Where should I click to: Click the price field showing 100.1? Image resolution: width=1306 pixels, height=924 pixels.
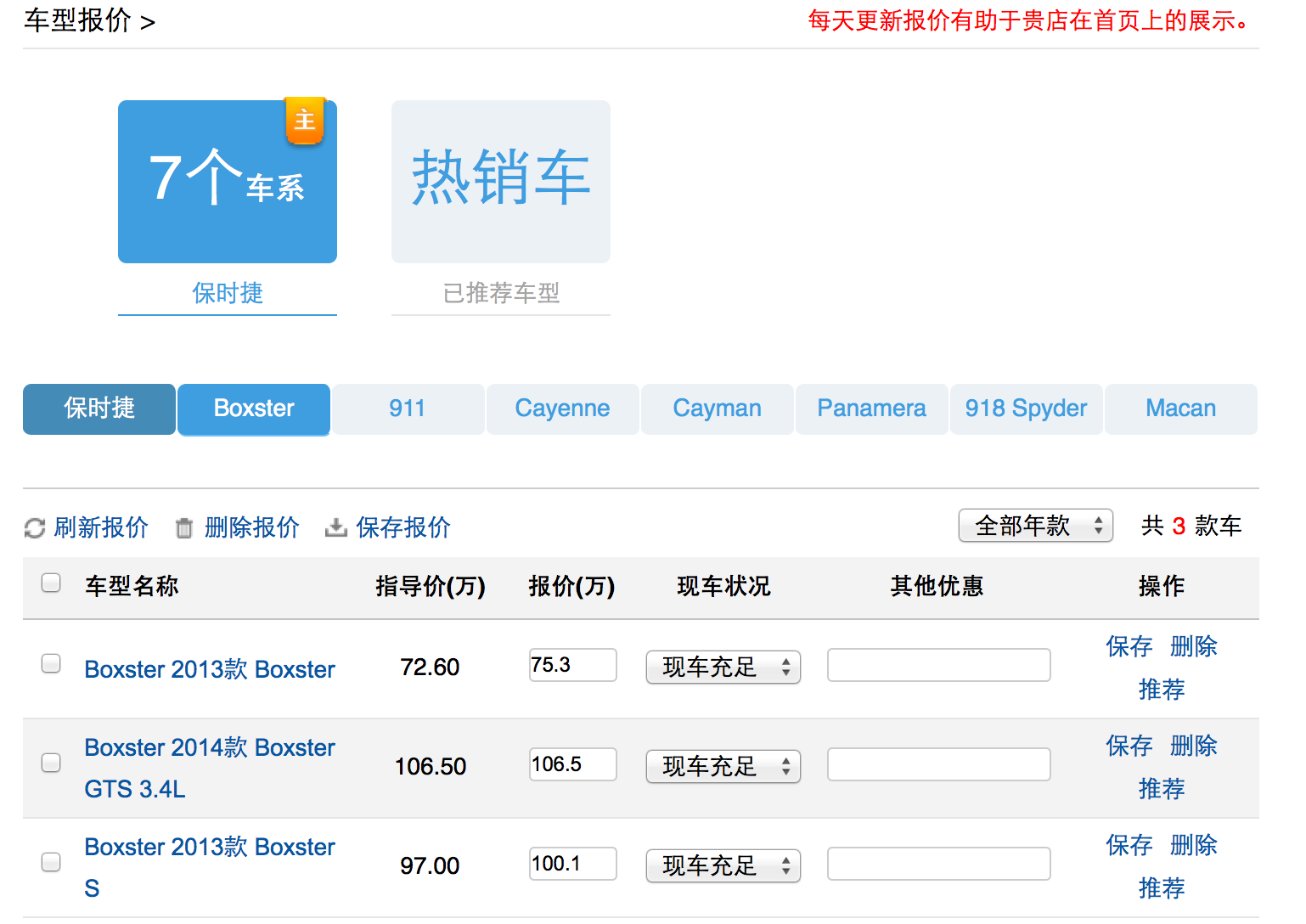pos(573,864)
